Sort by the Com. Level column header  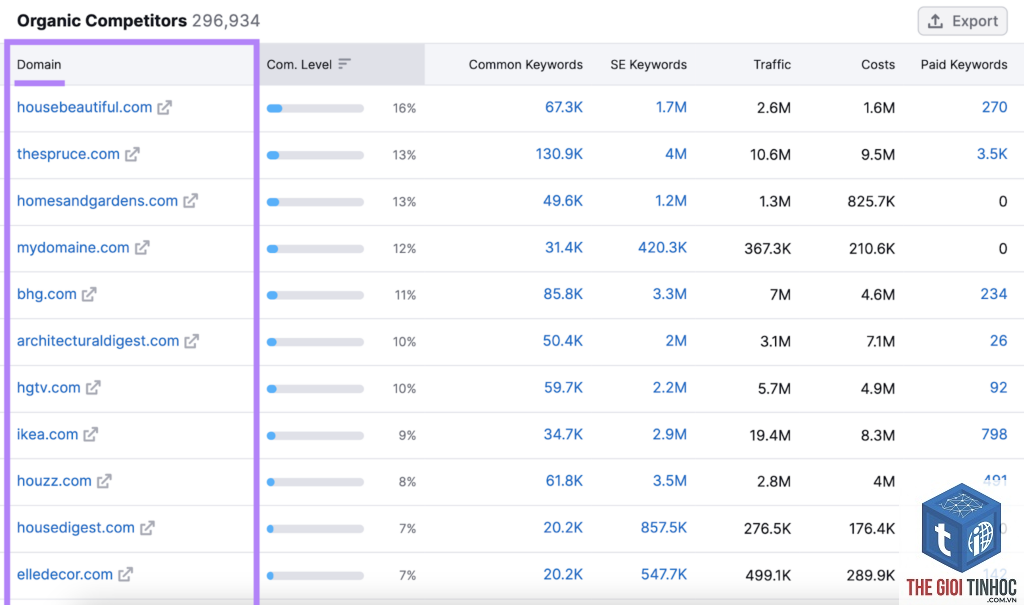tap(299, 65)
